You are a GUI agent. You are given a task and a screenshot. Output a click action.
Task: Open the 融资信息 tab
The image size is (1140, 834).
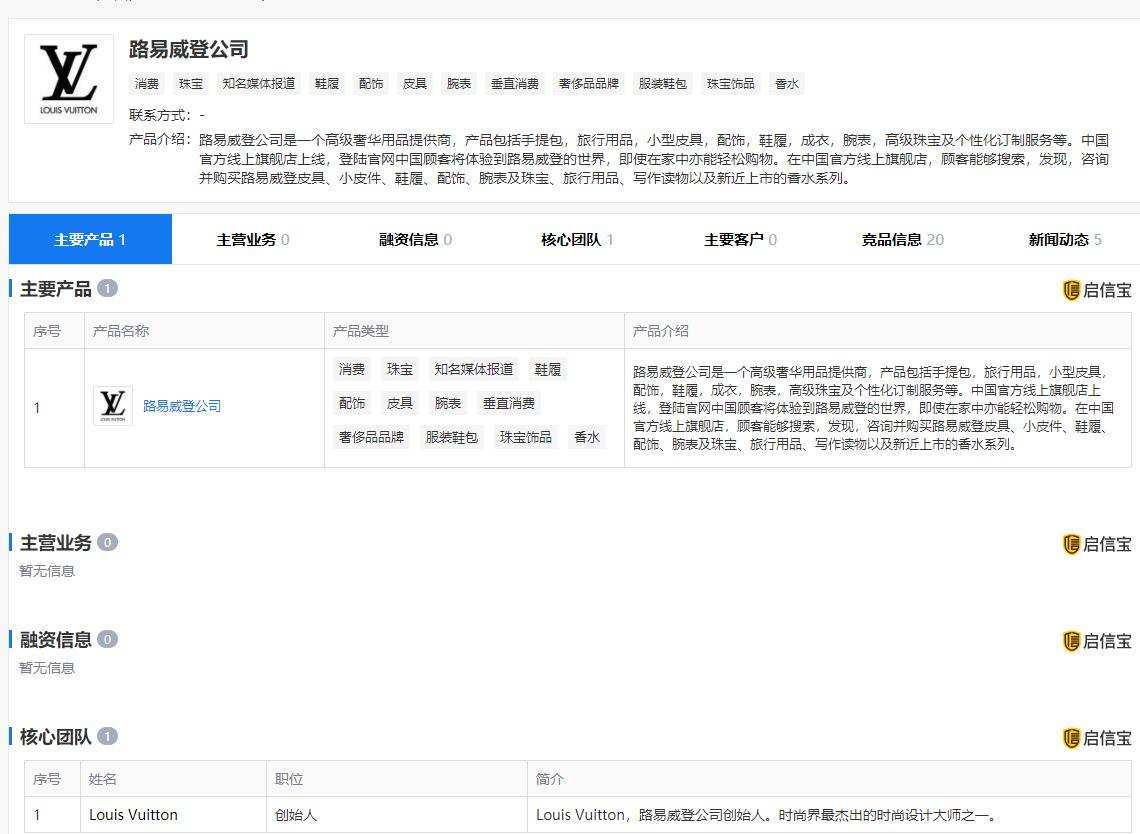pyautogui.click(x=415, y=240)
